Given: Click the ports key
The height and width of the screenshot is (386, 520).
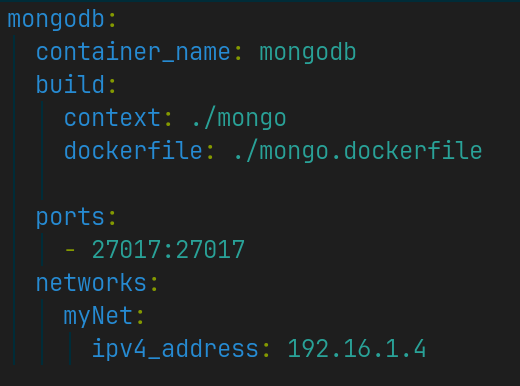Looking at the screenshot, I should (70, 218).
